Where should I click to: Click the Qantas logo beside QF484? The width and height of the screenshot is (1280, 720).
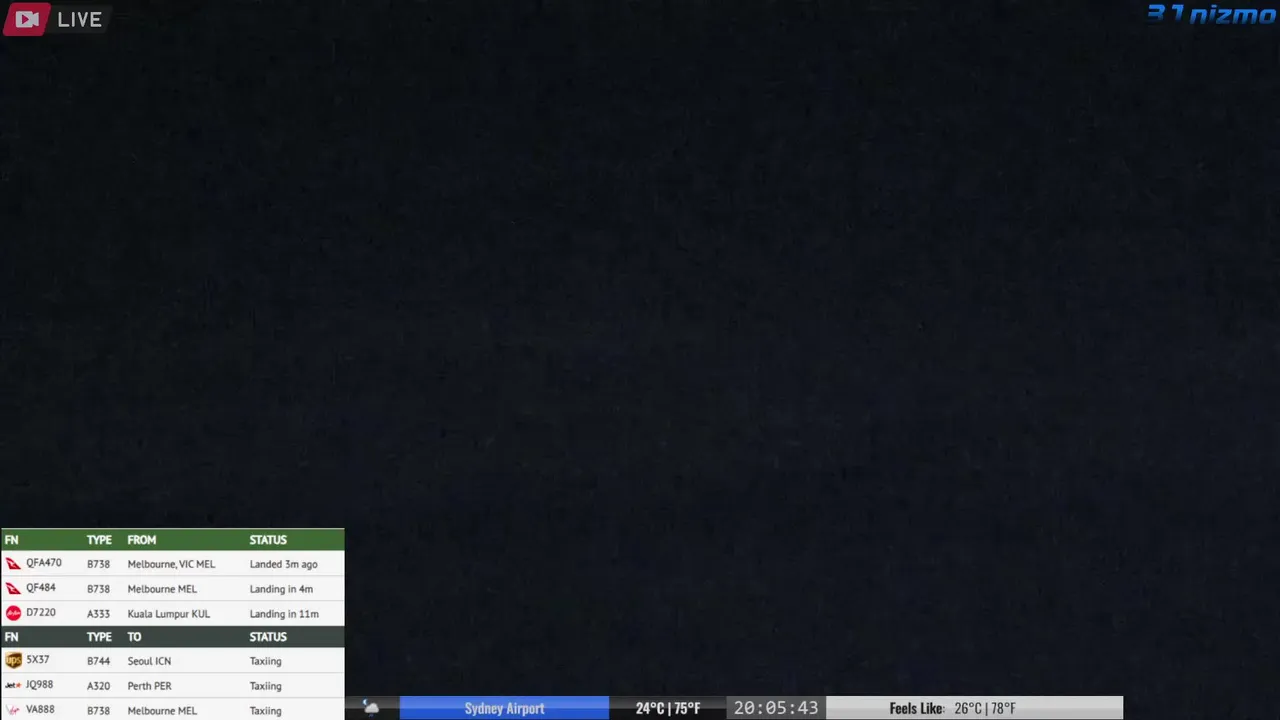[13, 589]
